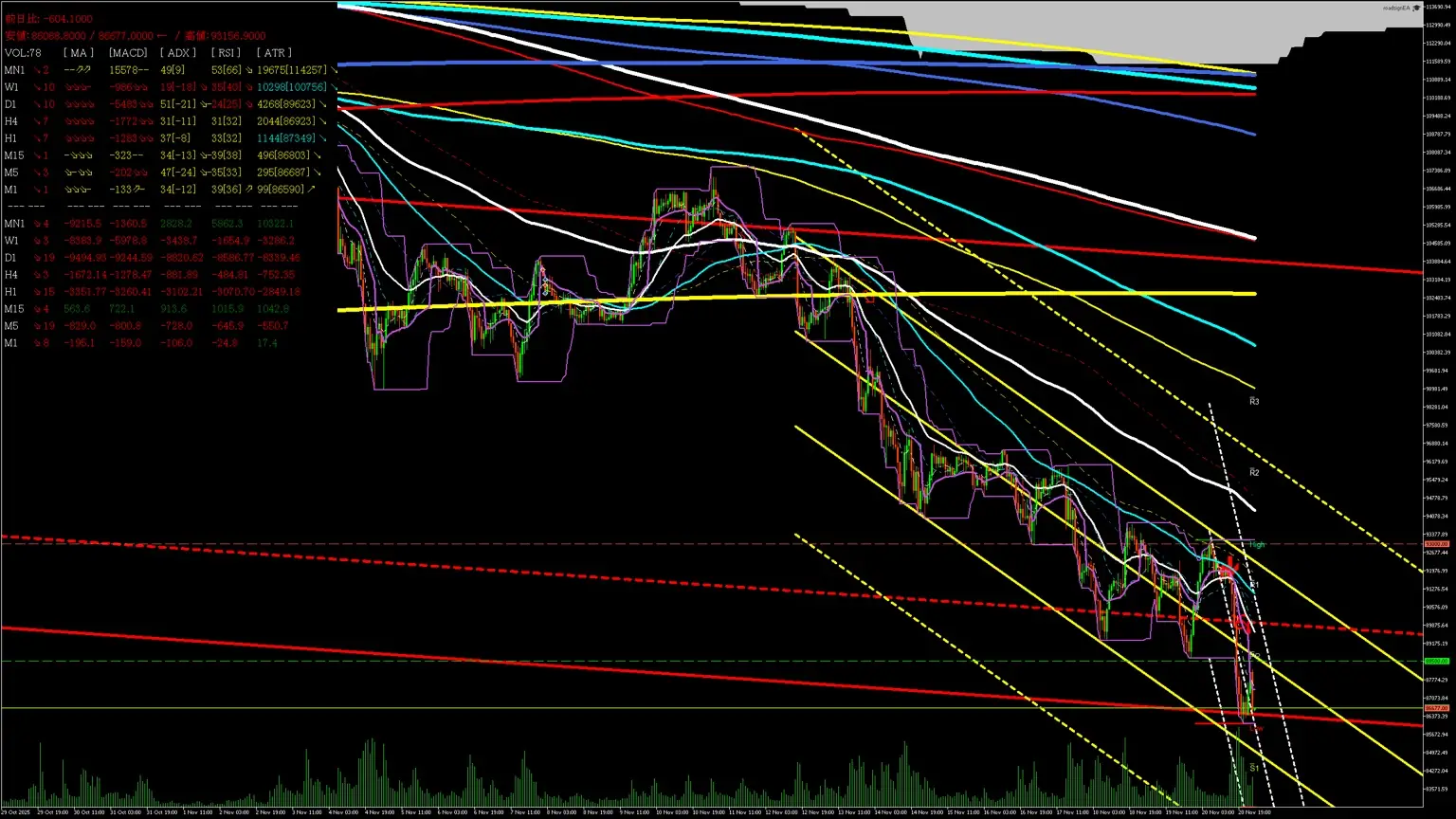Click the 113690.94 top price scale label
Viewport: 1456px width, 819px height.
1438,7
